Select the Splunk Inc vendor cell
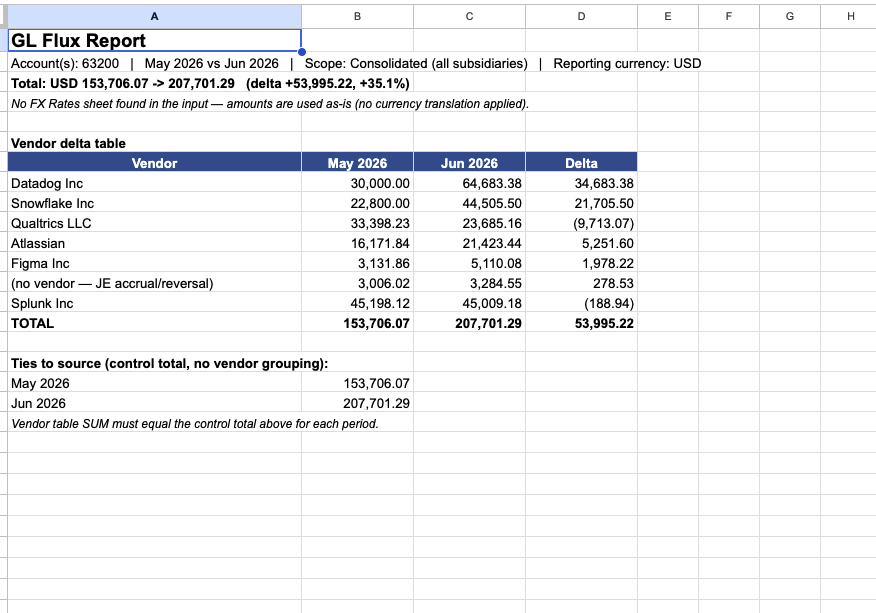Viewport: 876px width, 613px height. point(155,303)
